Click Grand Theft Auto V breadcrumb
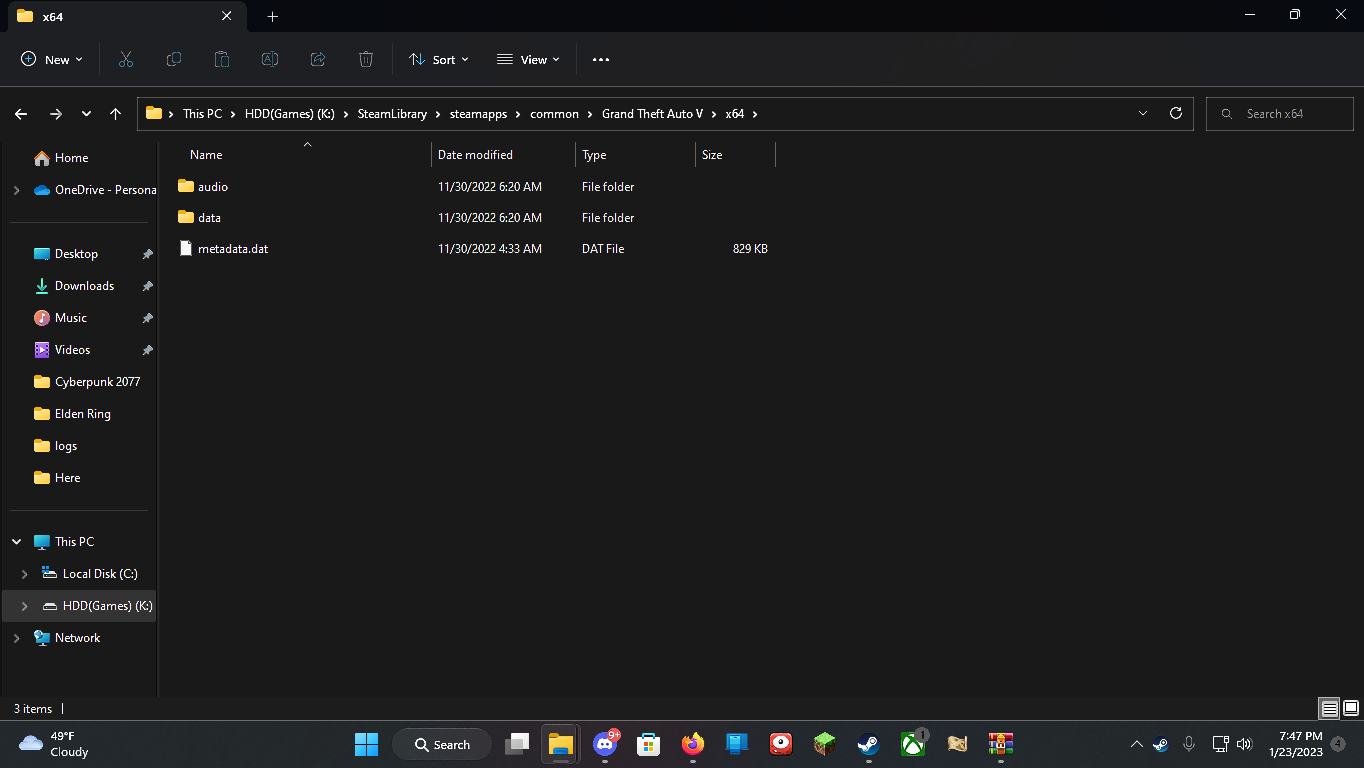 653,114
